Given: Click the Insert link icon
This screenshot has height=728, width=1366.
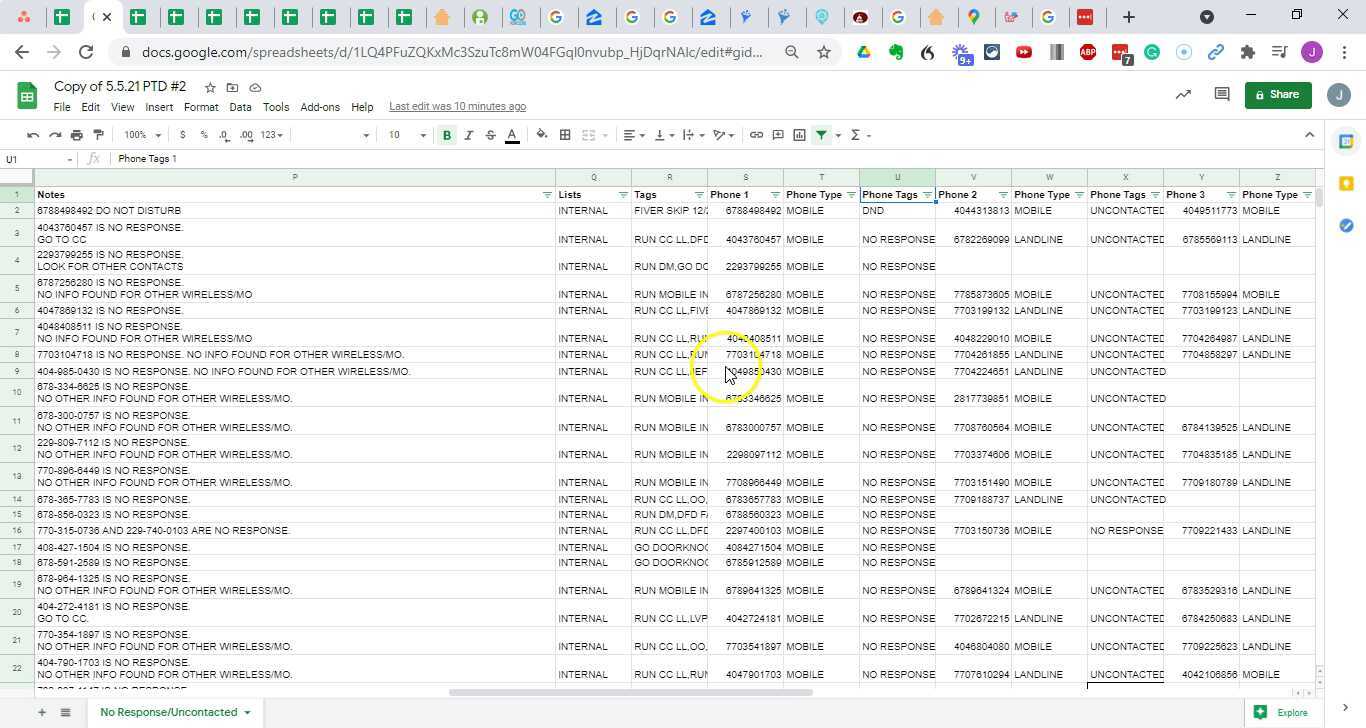Looking at the screenshot, I should pos(756,135).
